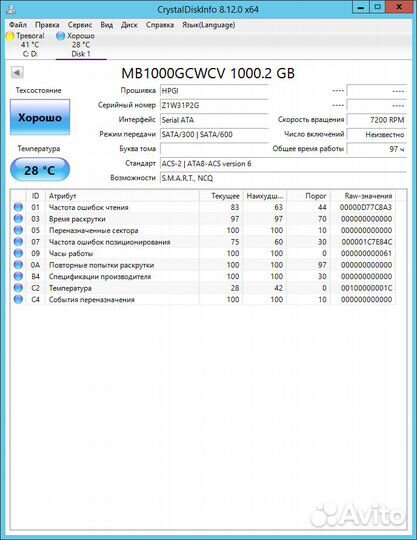Click the transfer mode field SATA/300 | SATA/600
This screenshot has width=417, height=540.
click(x=214, y=134)
